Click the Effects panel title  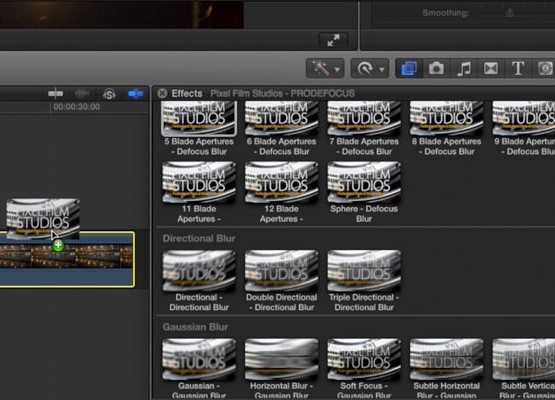[187, 93]
